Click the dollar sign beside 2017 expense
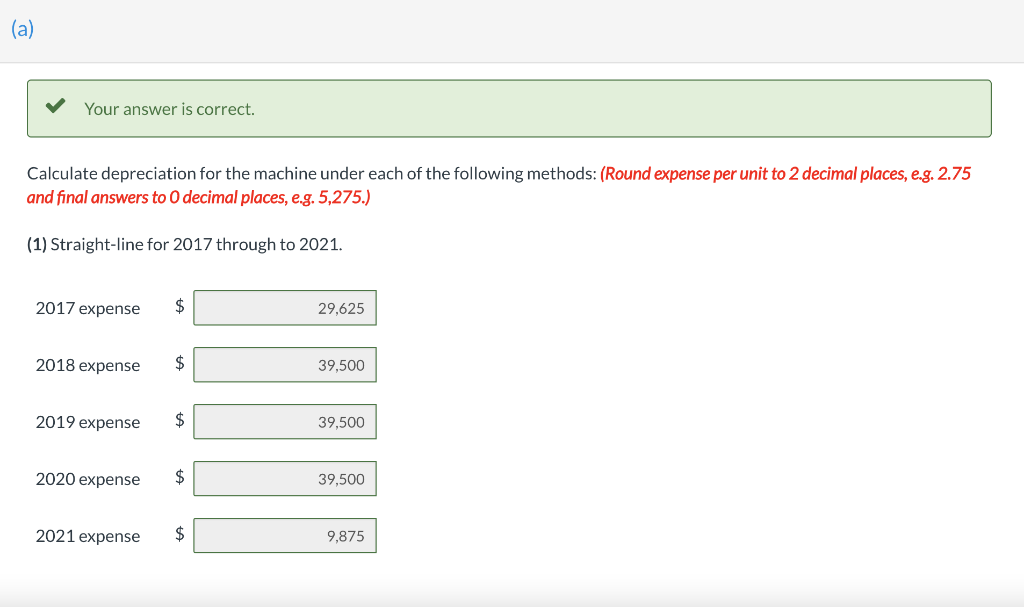 [180, 308]
